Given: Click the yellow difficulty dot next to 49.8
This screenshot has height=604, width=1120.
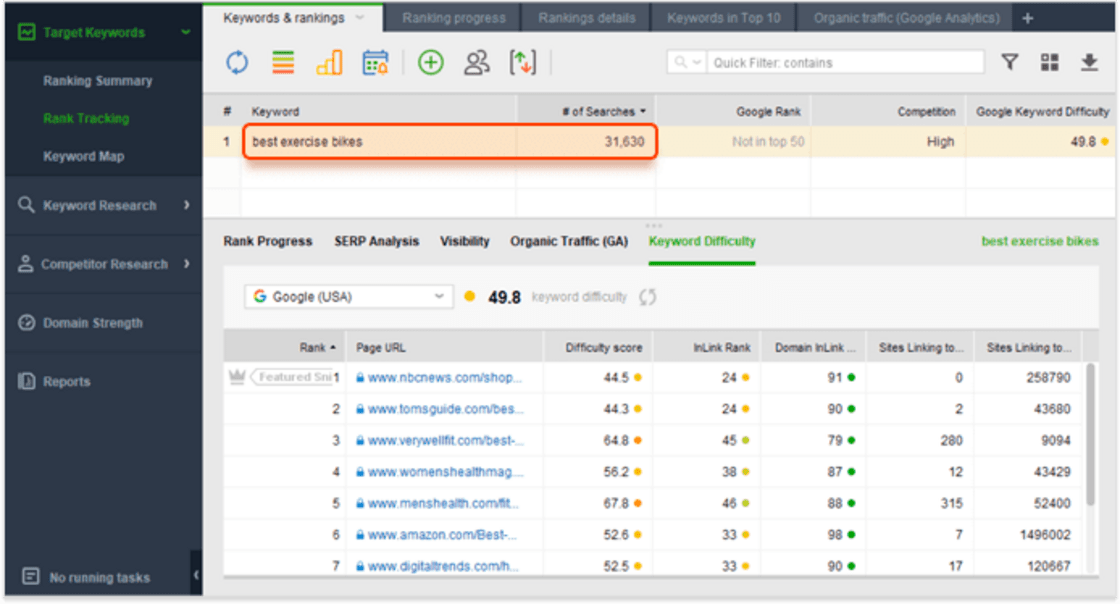Looking at the screenshot, I should 469,296.
